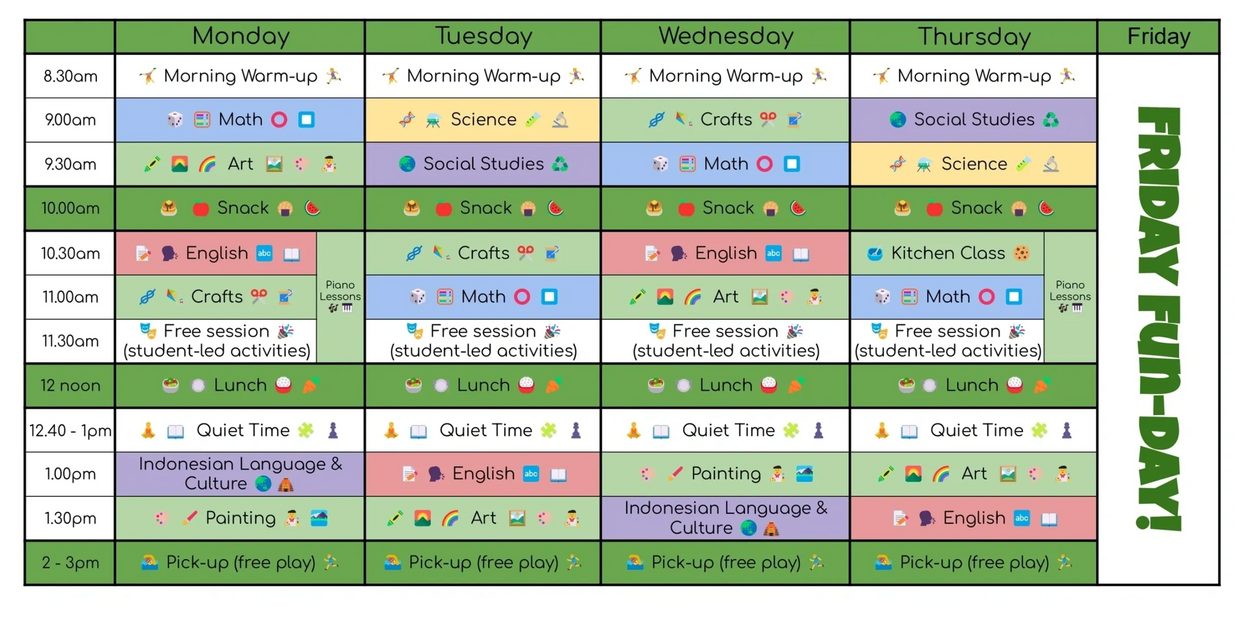The width and height of the screenshot is (1240, 620).
Task: Click the dice icon in Monday's Math cell
Action: point(175,120)
